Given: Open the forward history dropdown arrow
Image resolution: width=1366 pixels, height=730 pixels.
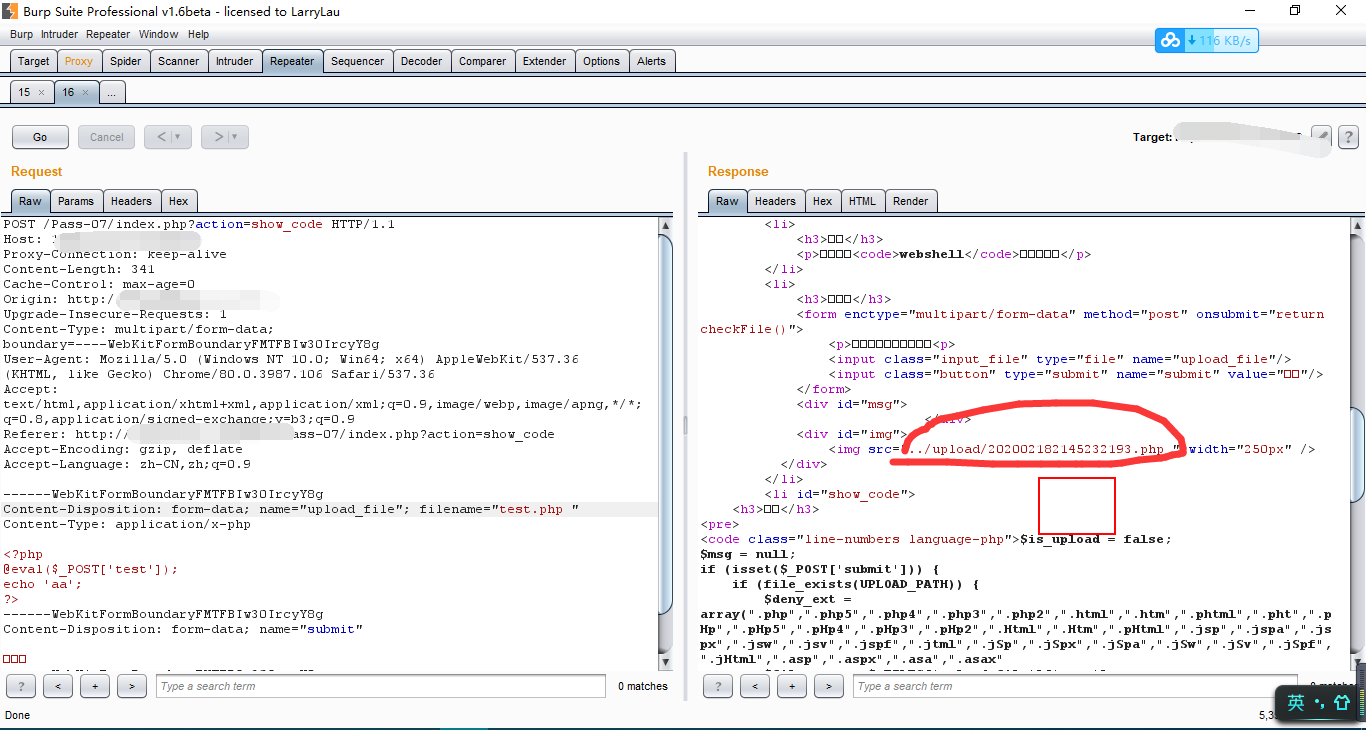Looking at the screenshot, I should [x=234, y=137].
